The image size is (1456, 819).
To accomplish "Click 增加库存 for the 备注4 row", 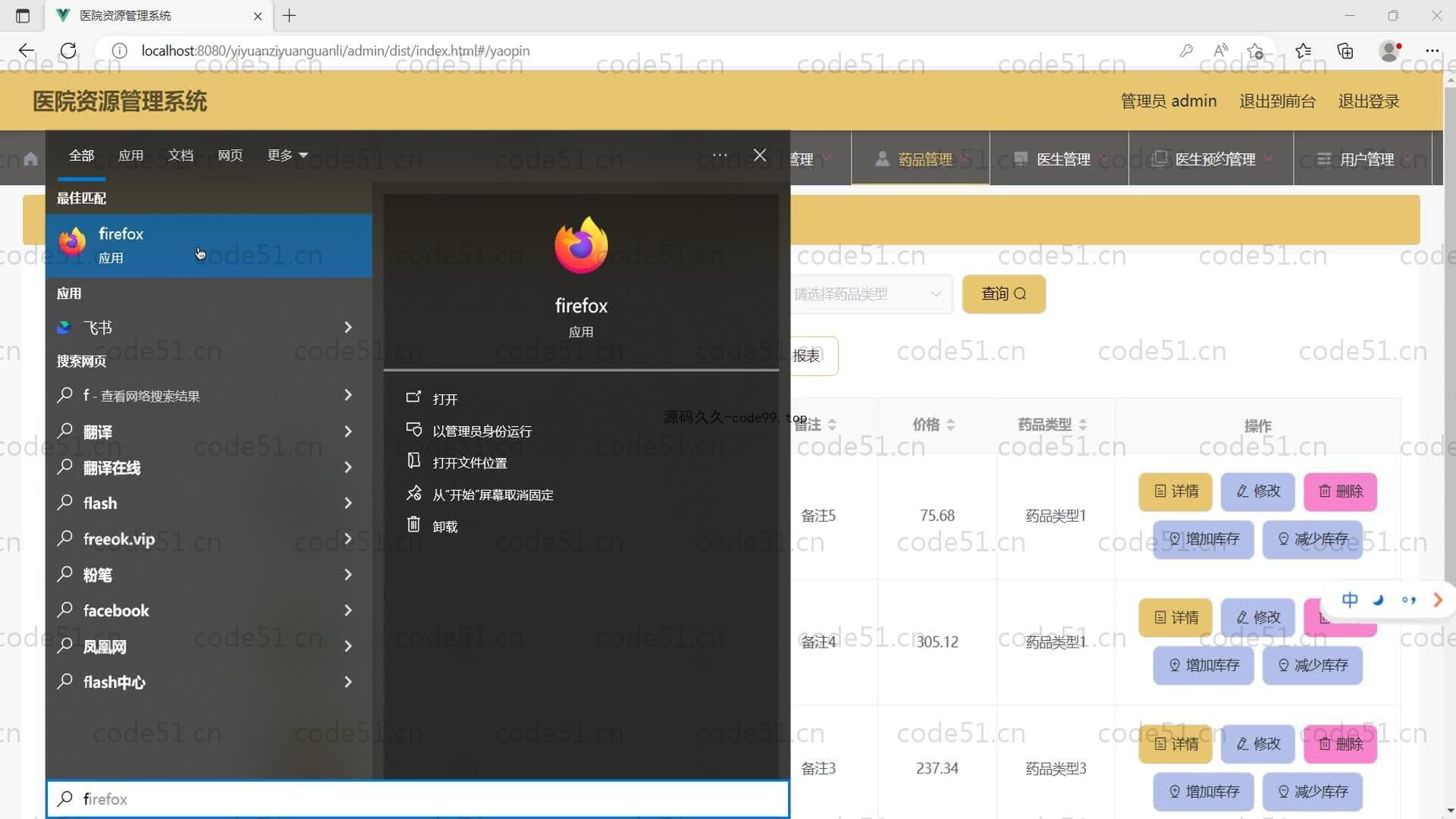I will [x=1203, y=665].
